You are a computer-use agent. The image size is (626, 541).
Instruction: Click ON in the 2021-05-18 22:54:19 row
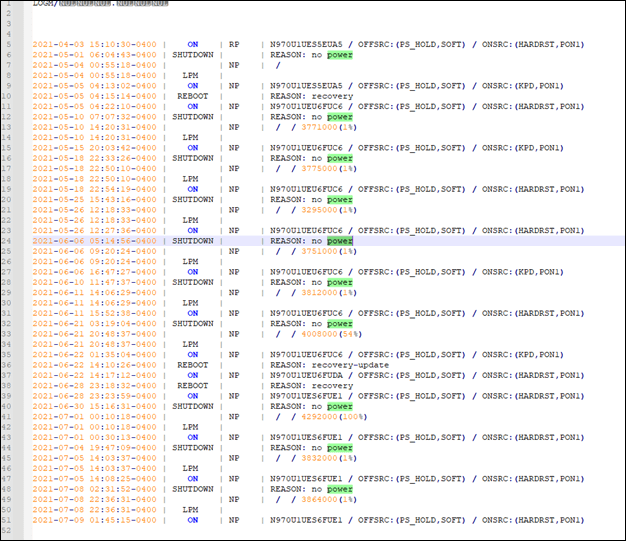click(193, 189)
